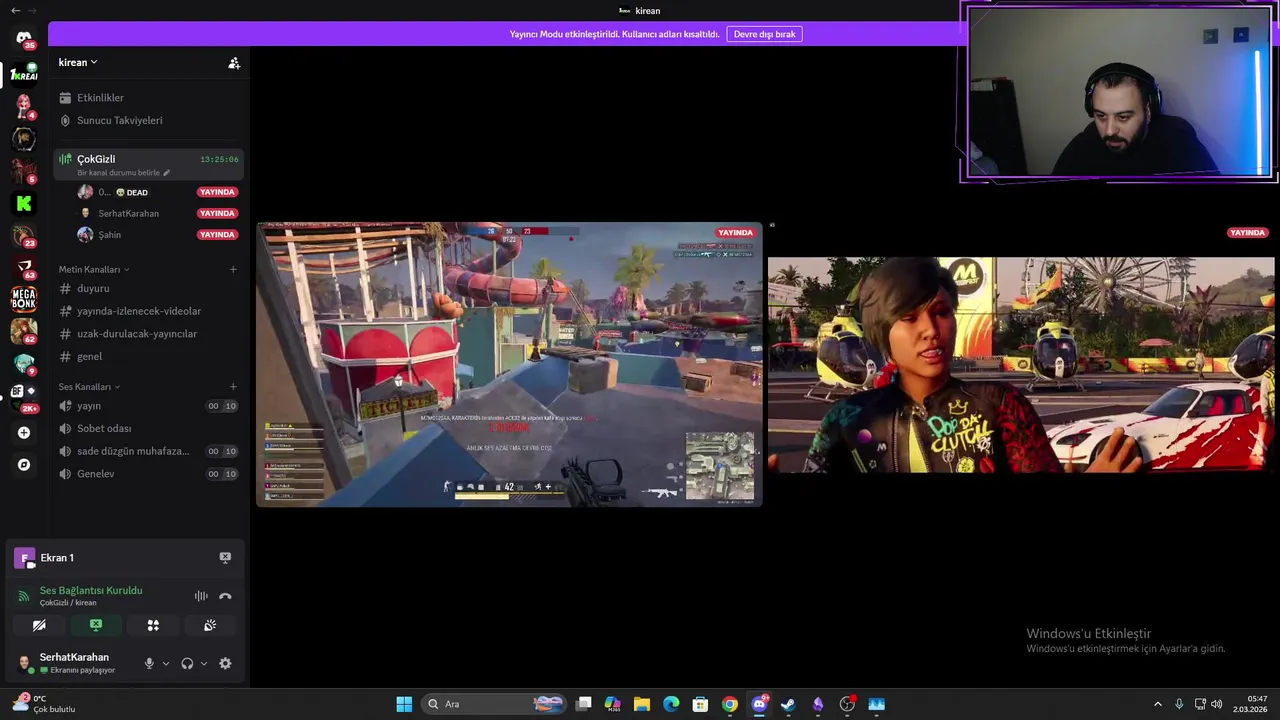
Task: Open the weather widget showing 0°C
Action: (x=45, y=703)
